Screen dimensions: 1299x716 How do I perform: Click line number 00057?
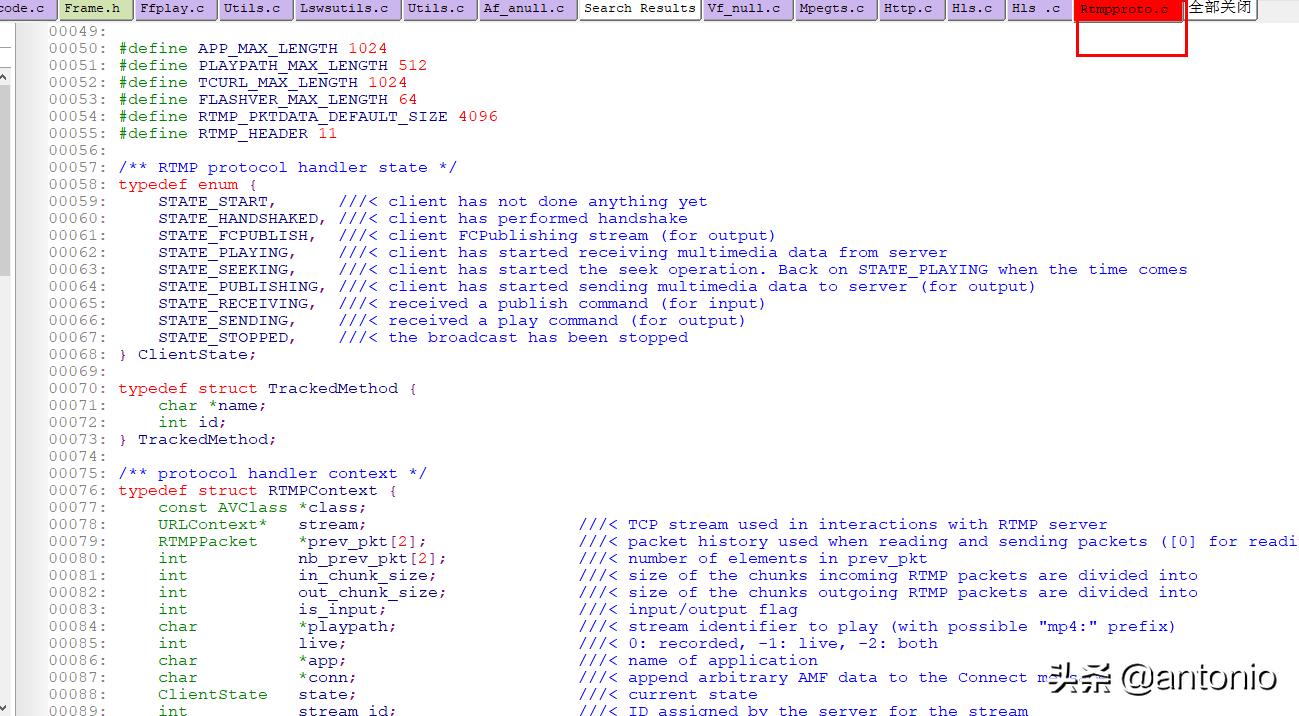(76, 167)
